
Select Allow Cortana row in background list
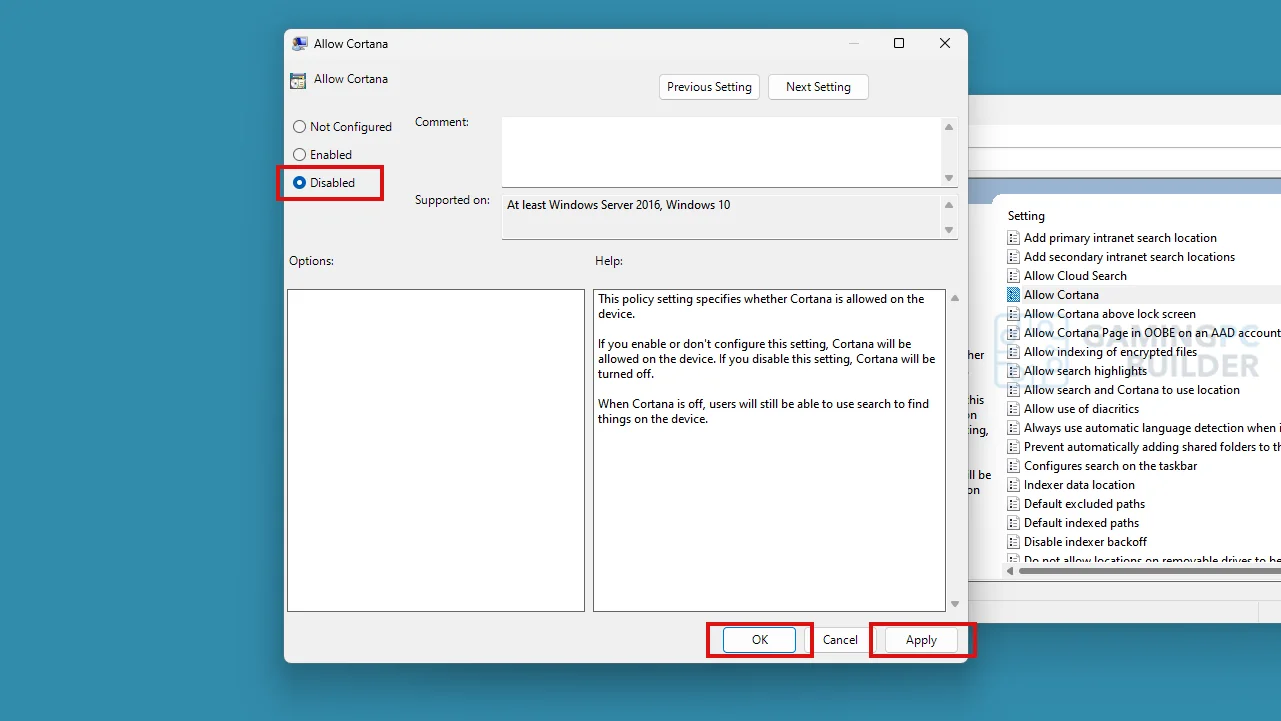pos(1061,295)
